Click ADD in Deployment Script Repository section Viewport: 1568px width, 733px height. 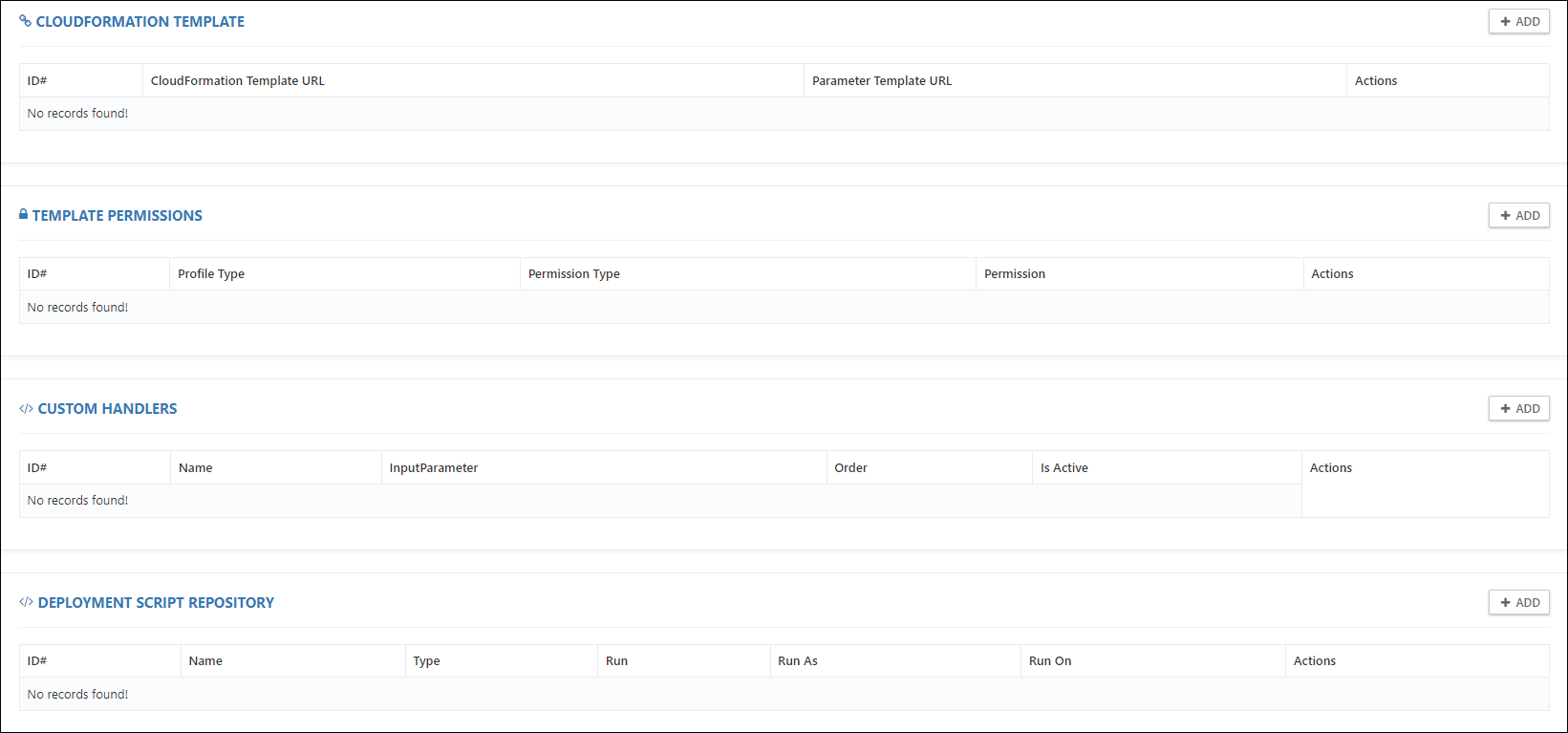point(1518,602)
